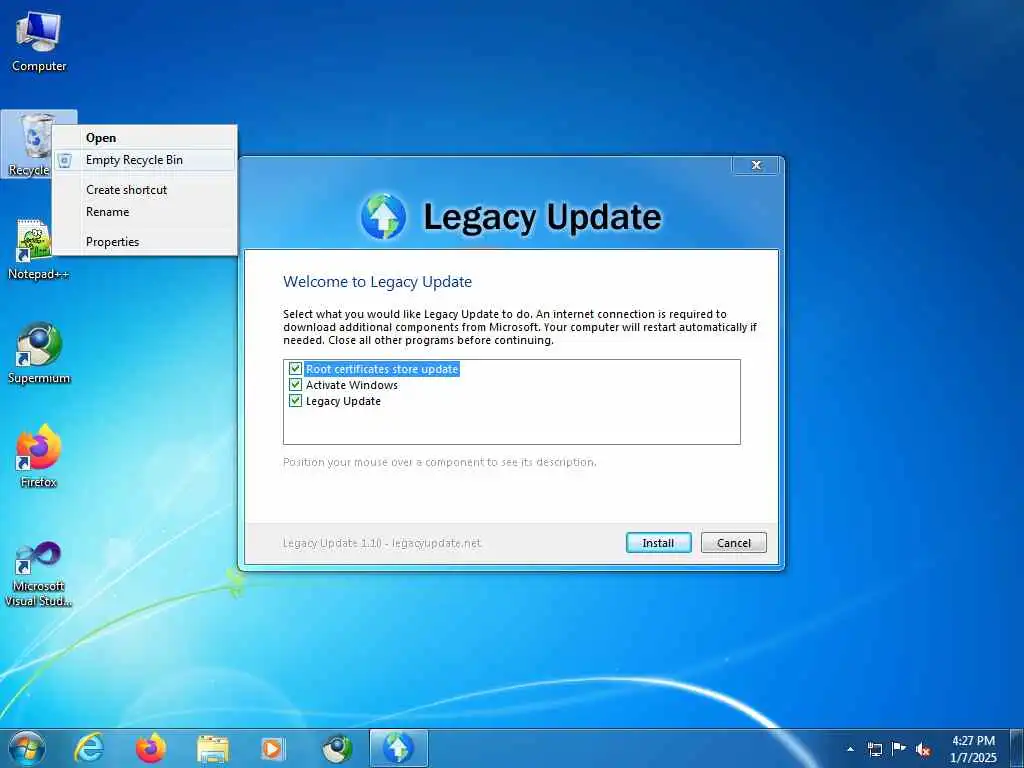Image resolution: width=1024 pixels, height=768 pixels.
Task: Choose Empty Recycle Bin menu entry
Action: (144, 160)
